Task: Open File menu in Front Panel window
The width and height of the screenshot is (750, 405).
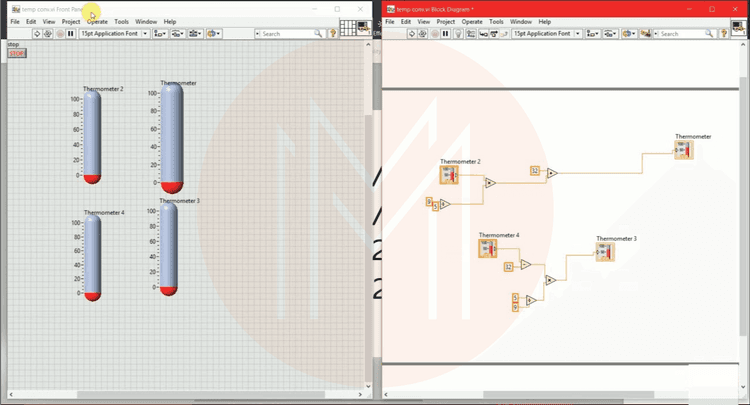Action: [15, 22]
